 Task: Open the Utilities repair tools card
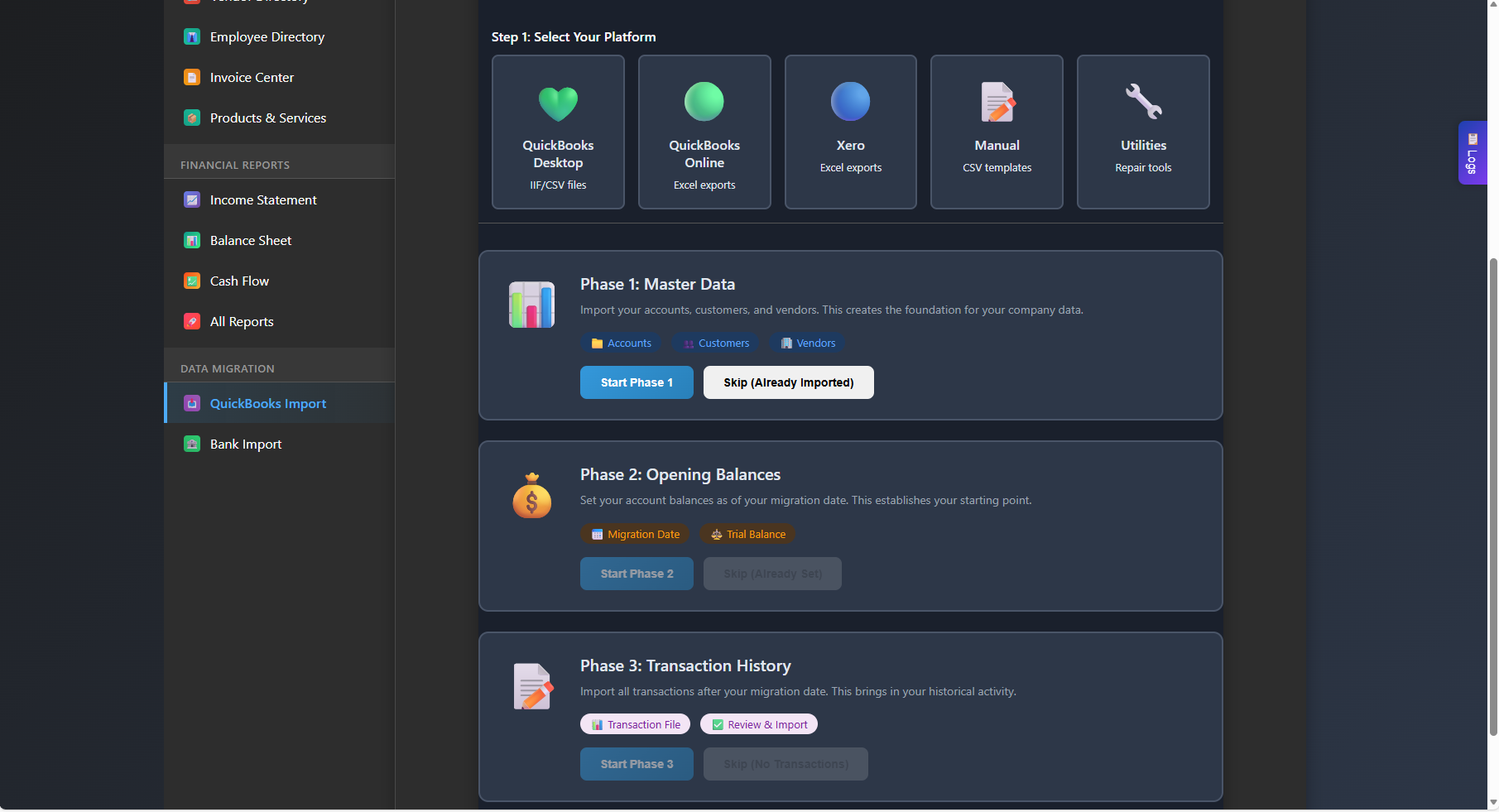click(x=1143, y=132)
